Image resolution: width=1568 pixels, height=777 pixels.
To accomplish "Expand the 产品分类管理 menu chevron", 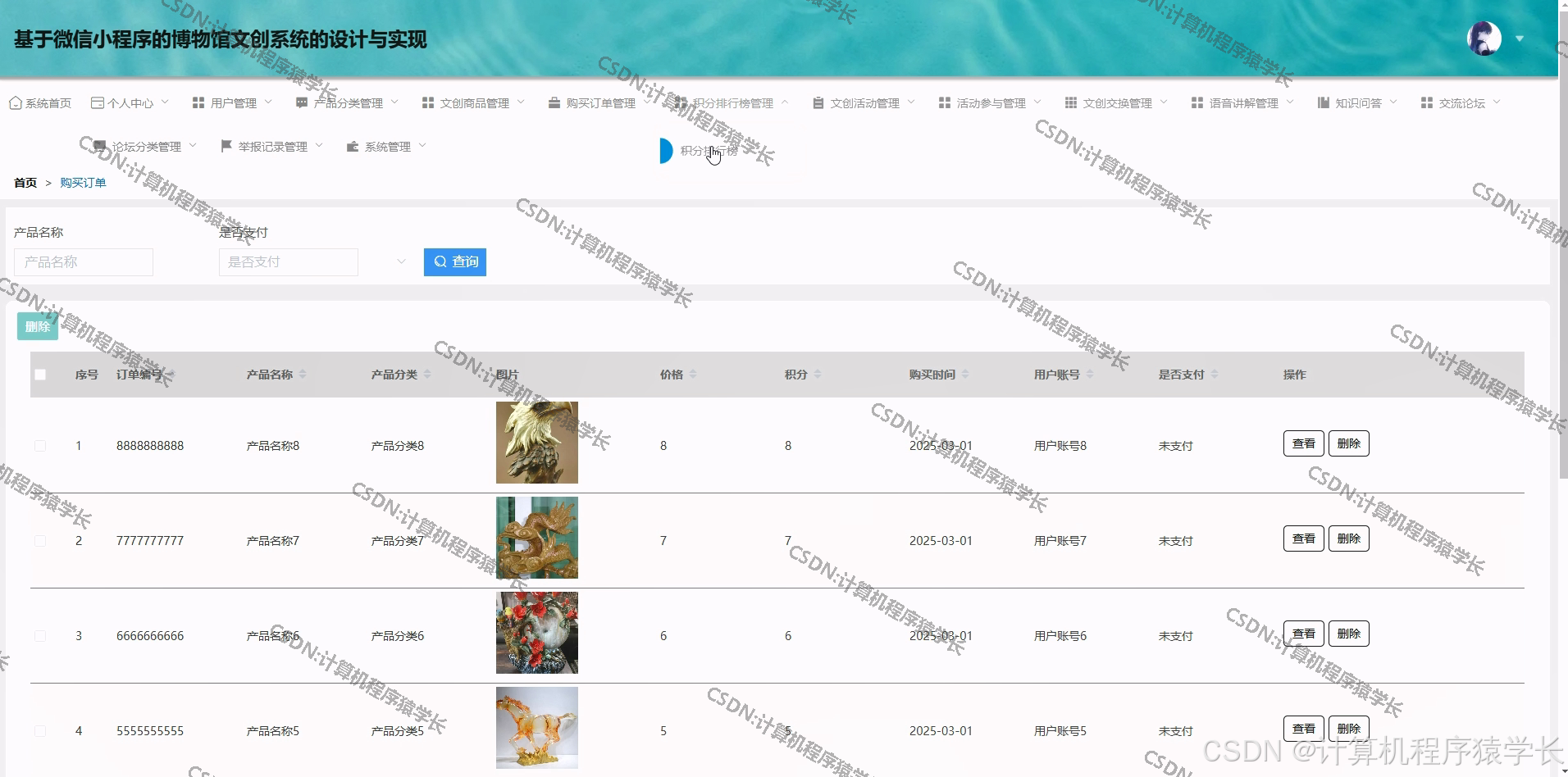I will (x=394, y=102).
